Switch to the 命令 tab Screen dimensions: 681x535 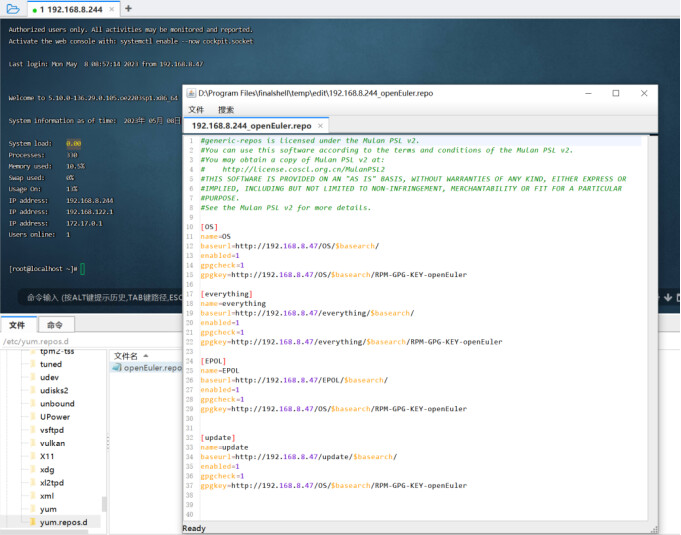click(55, 325)
